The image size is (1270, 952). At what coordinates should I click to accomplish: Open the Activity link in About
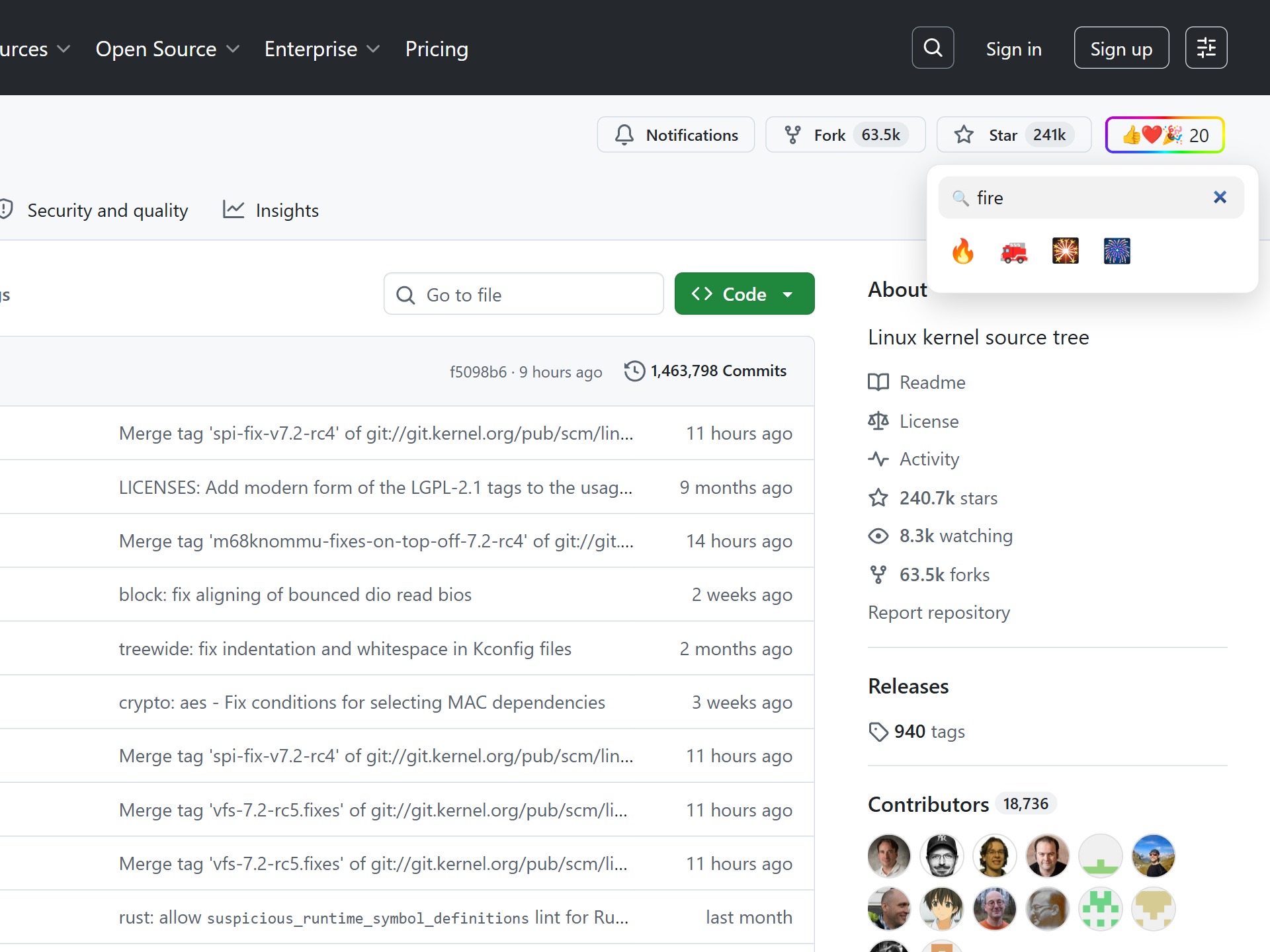[x=913, y=459]
